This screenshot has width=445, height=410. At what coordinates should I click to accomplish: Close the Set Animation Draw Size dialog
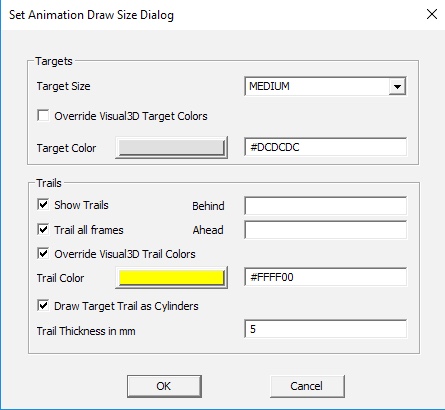(x=432, y=14)
